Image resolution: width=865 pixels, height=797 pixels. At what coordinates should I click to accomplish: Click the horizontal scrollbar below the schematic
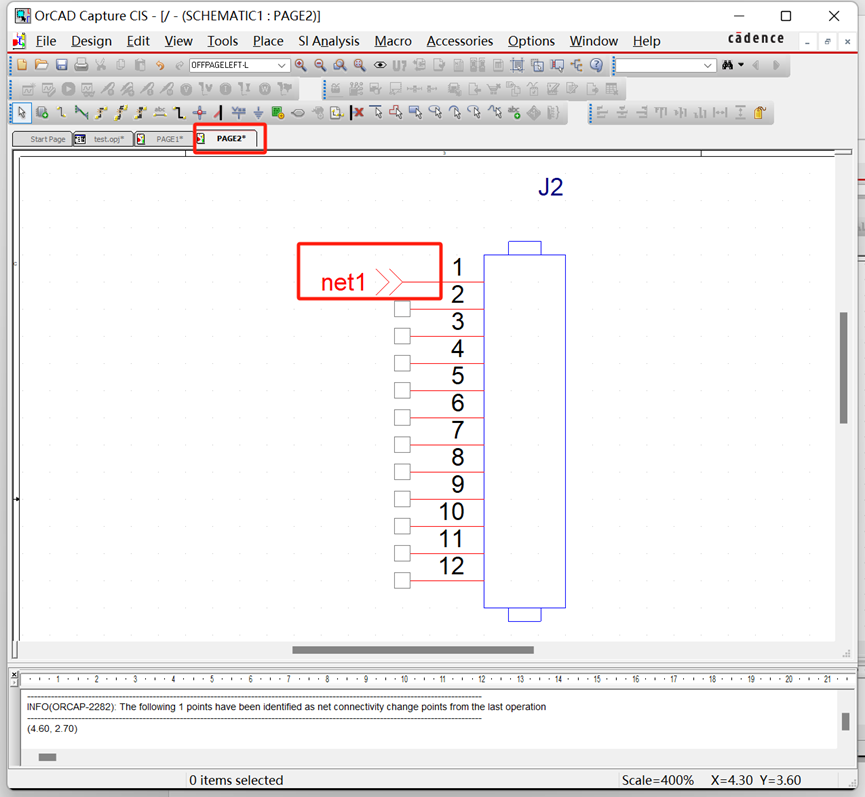[x=413, y=650]
